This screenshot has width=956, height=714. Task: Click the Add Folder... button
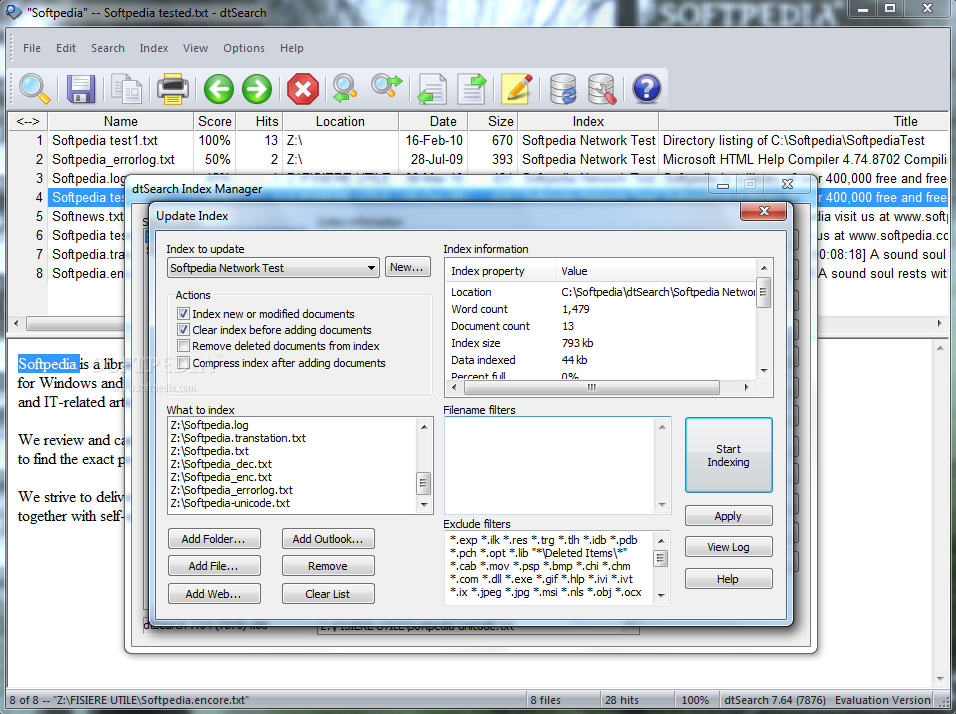click(x=214, y=539)
